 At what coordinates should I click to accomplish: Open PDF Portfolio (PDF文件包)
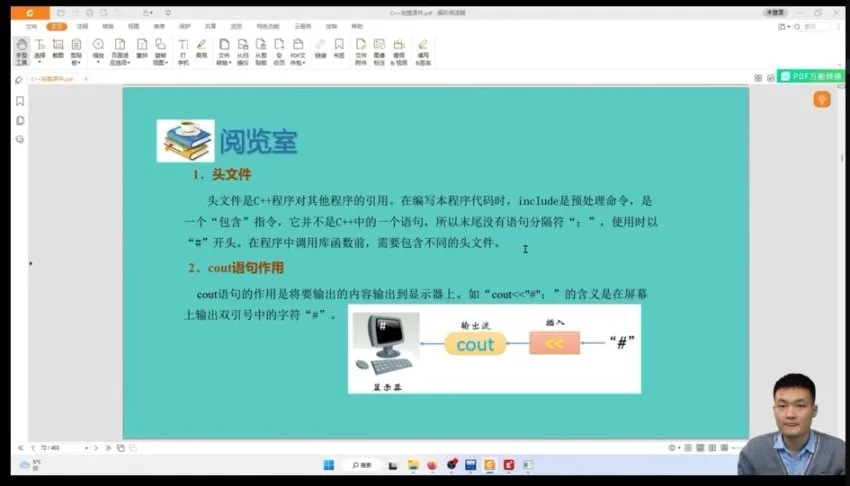pos(298,51)
